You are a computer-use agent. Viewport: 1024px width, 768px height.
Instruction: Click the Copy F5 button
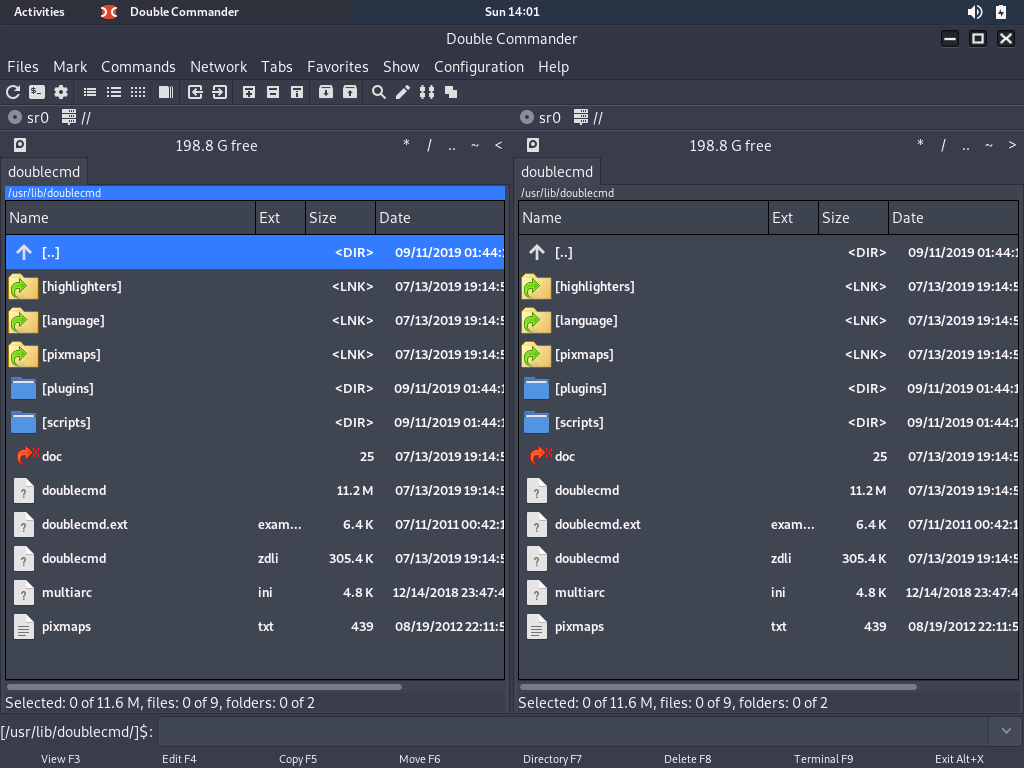pyautogui.click(x=298, y=759)
